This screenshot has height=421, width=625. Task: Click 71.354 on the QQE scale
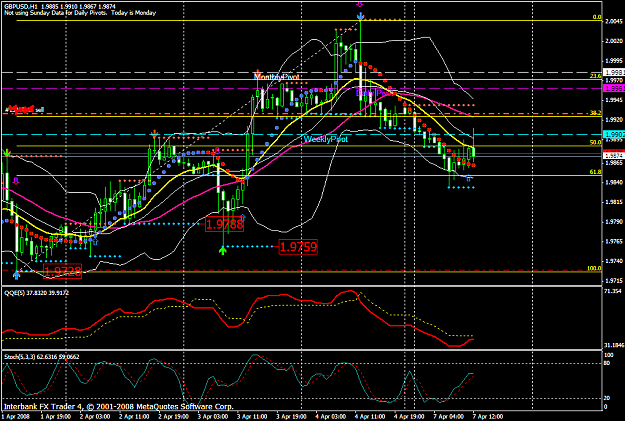[613, 291]
